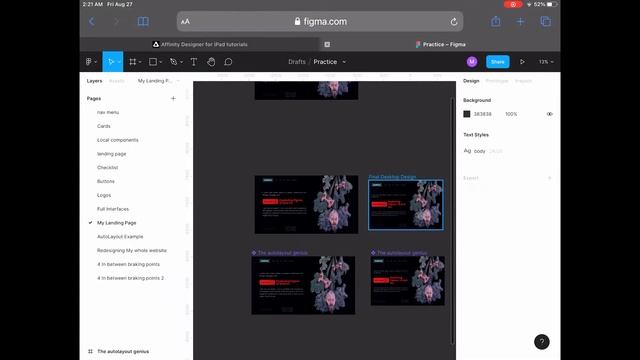Expand the Move tool options arrow
The width and height of the screenshot is (640, 360).
(119, 62)
